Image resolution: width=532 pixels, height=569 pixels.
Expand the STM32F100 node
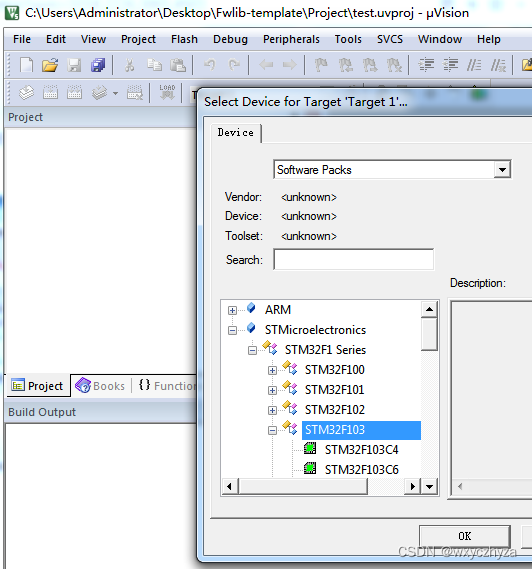272,370
